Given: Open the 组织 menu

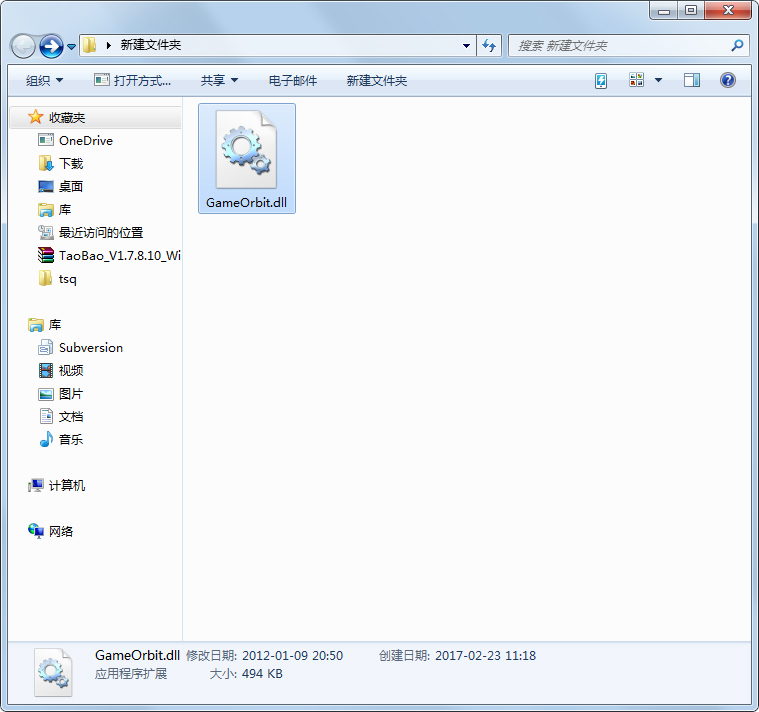Looking at the screenshot, I should (x=44, y=80).
